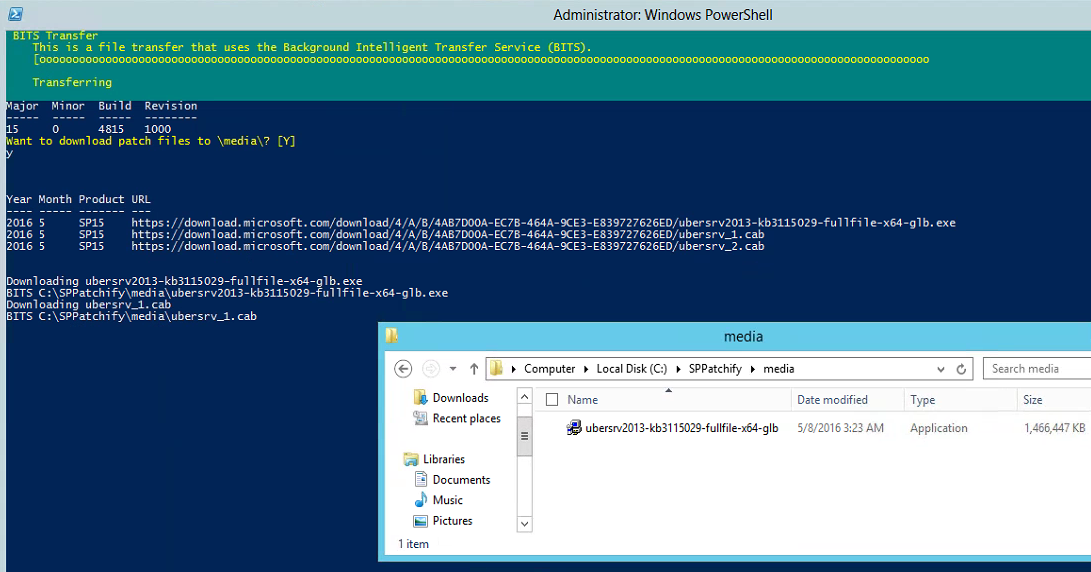The width and height of the screenshot is (1091, 572).
Task: Expand arrow after Computer breadcrumb
Action: click(586, 369)
